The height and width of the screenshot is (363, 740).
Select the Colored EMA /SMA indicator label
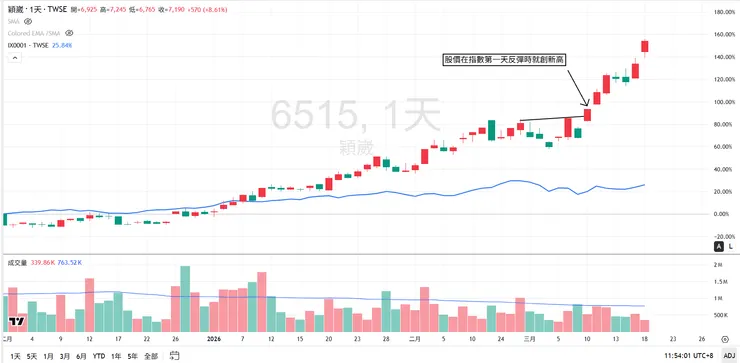coord(34,33)
